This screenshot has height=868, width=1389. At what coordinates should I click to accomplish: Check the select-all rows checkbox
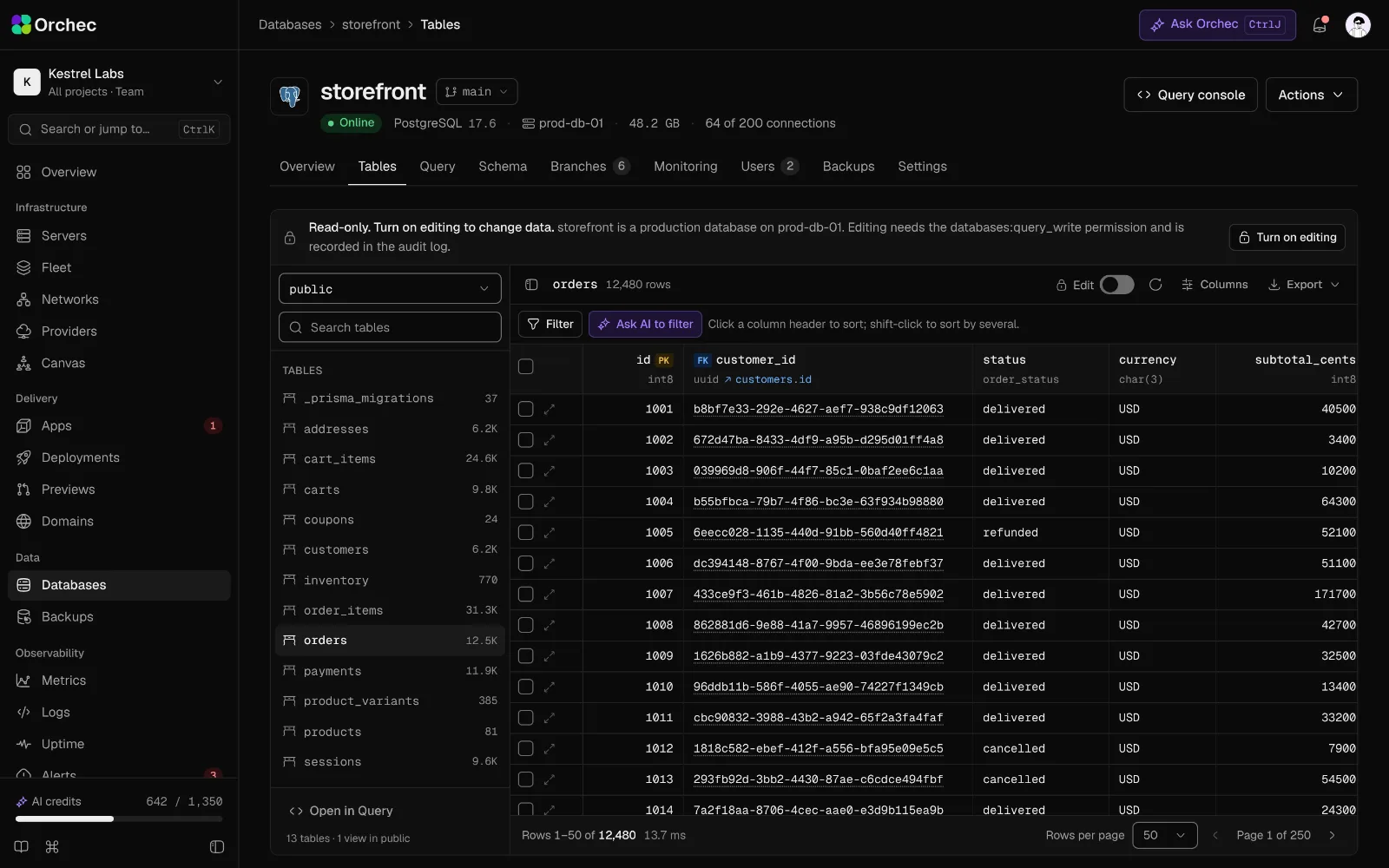pyautogui.click(x=526, y=366)
